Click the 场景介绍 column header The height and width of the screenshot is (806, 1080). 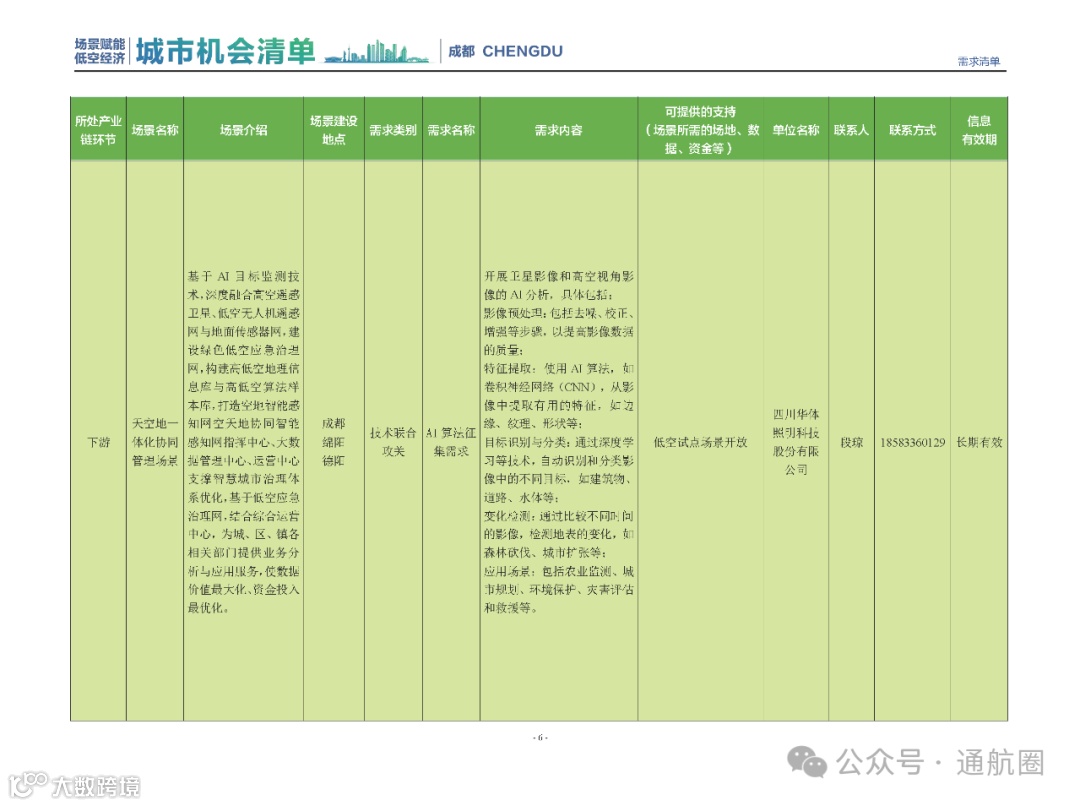(x=243, y=130)
